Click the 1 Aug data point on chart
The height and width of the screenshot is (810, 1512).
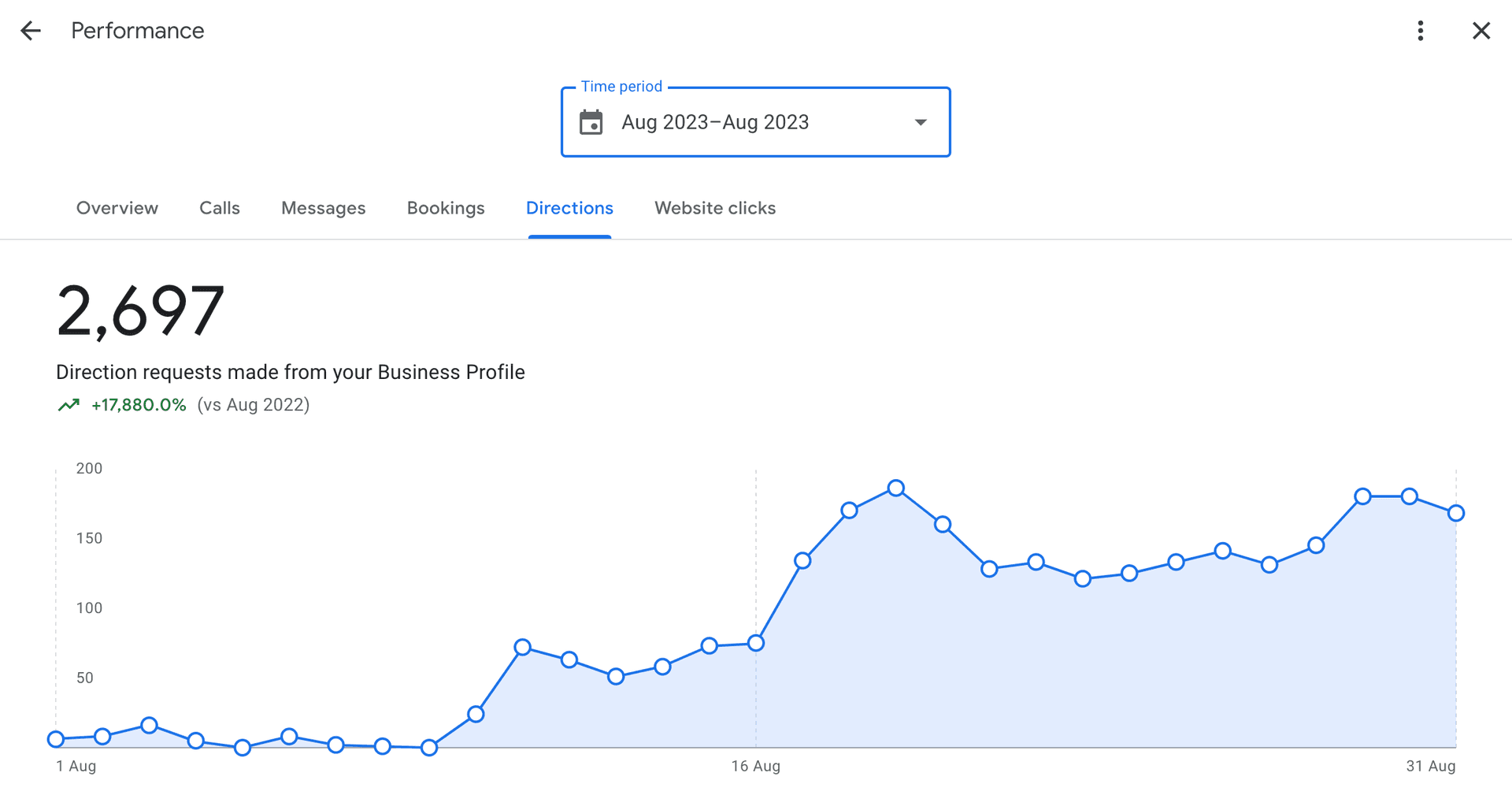pos(56,740)
